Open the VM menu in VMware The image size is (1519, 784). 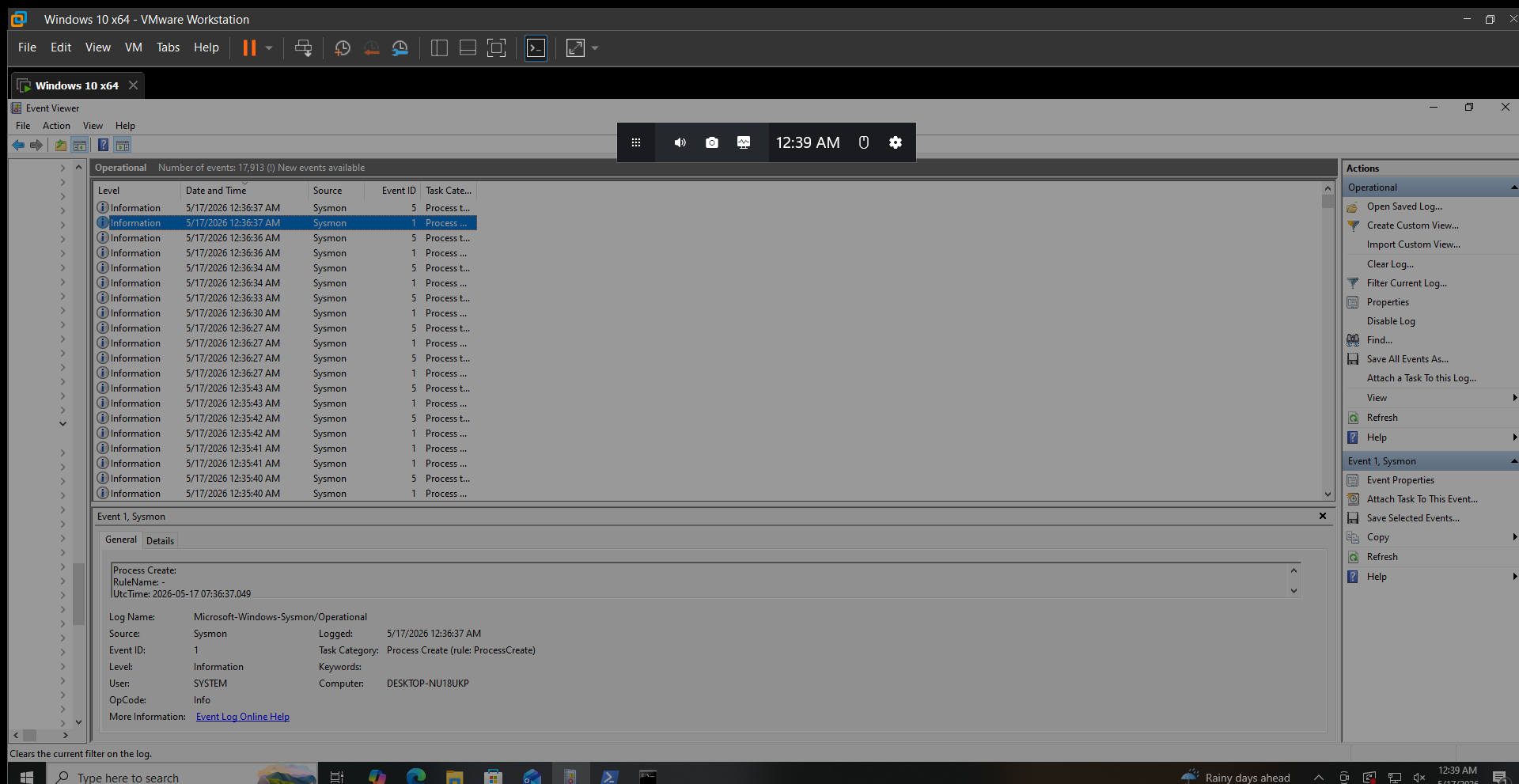[134, 47]
